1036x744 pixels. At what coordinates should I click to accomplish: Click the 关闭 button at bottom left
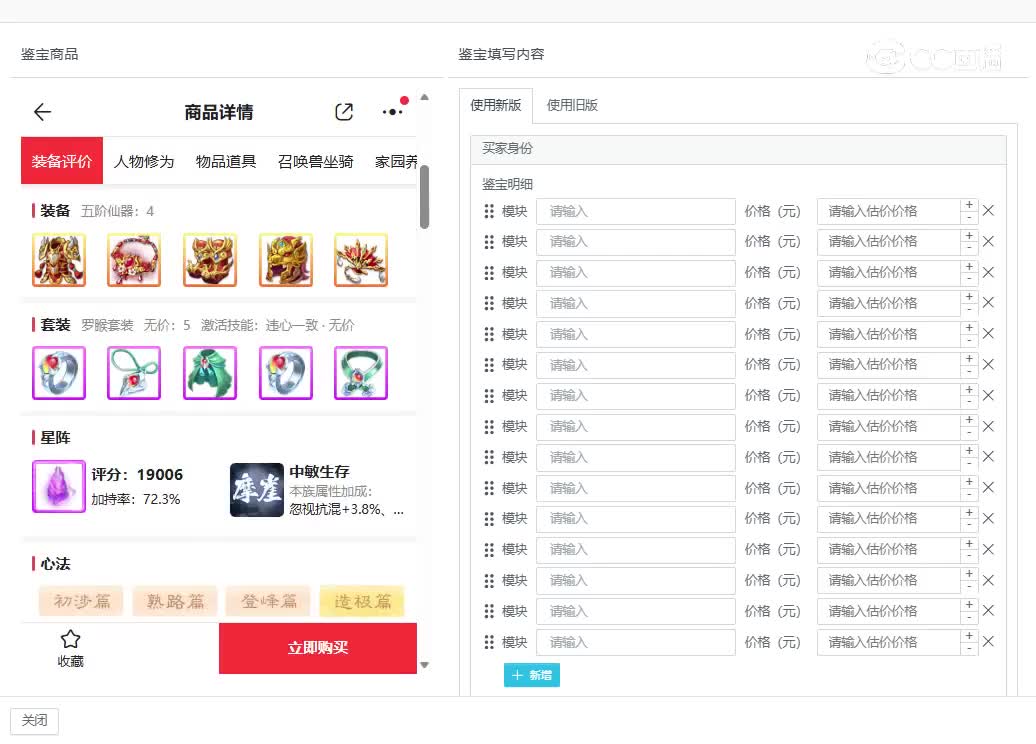coord(34,721)
